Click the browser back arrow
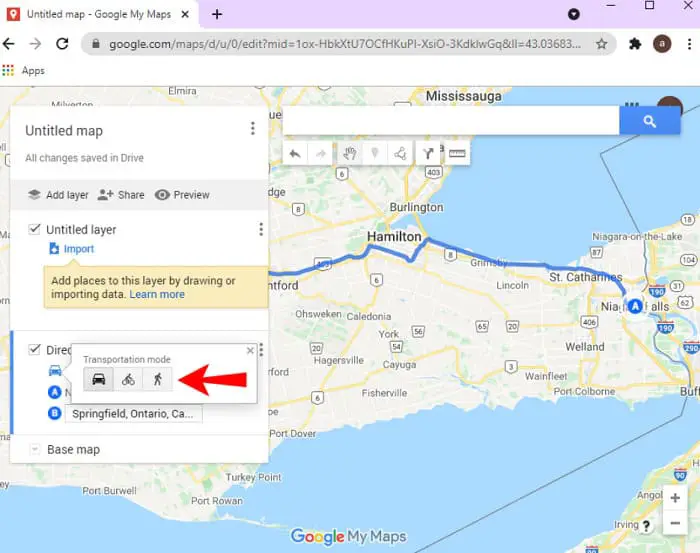700x553 pixels. click(x=9, y=44)
